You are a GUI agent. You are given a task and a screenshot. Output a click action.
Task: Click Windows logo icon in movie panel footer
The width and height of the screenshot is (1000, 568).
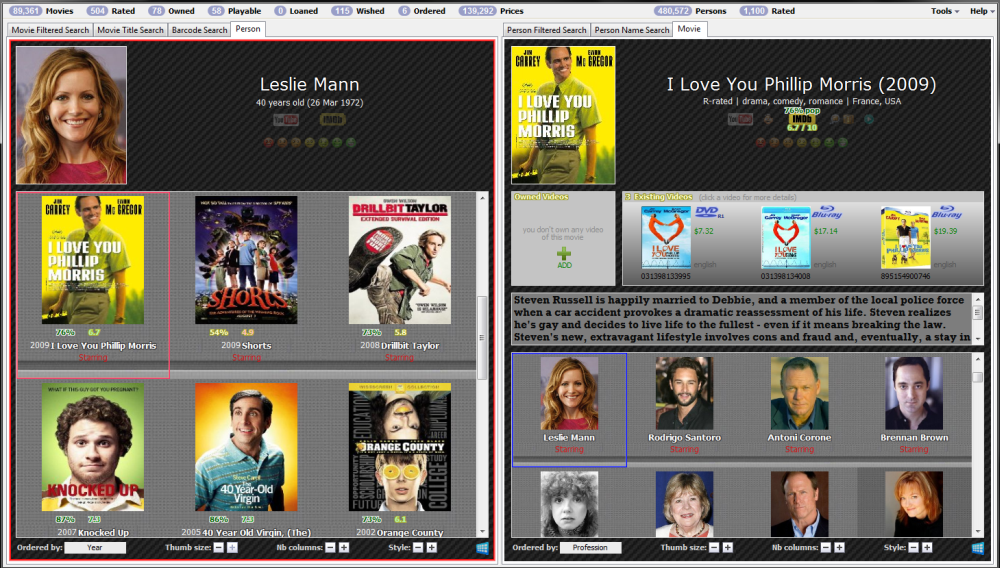click(978, 548)
